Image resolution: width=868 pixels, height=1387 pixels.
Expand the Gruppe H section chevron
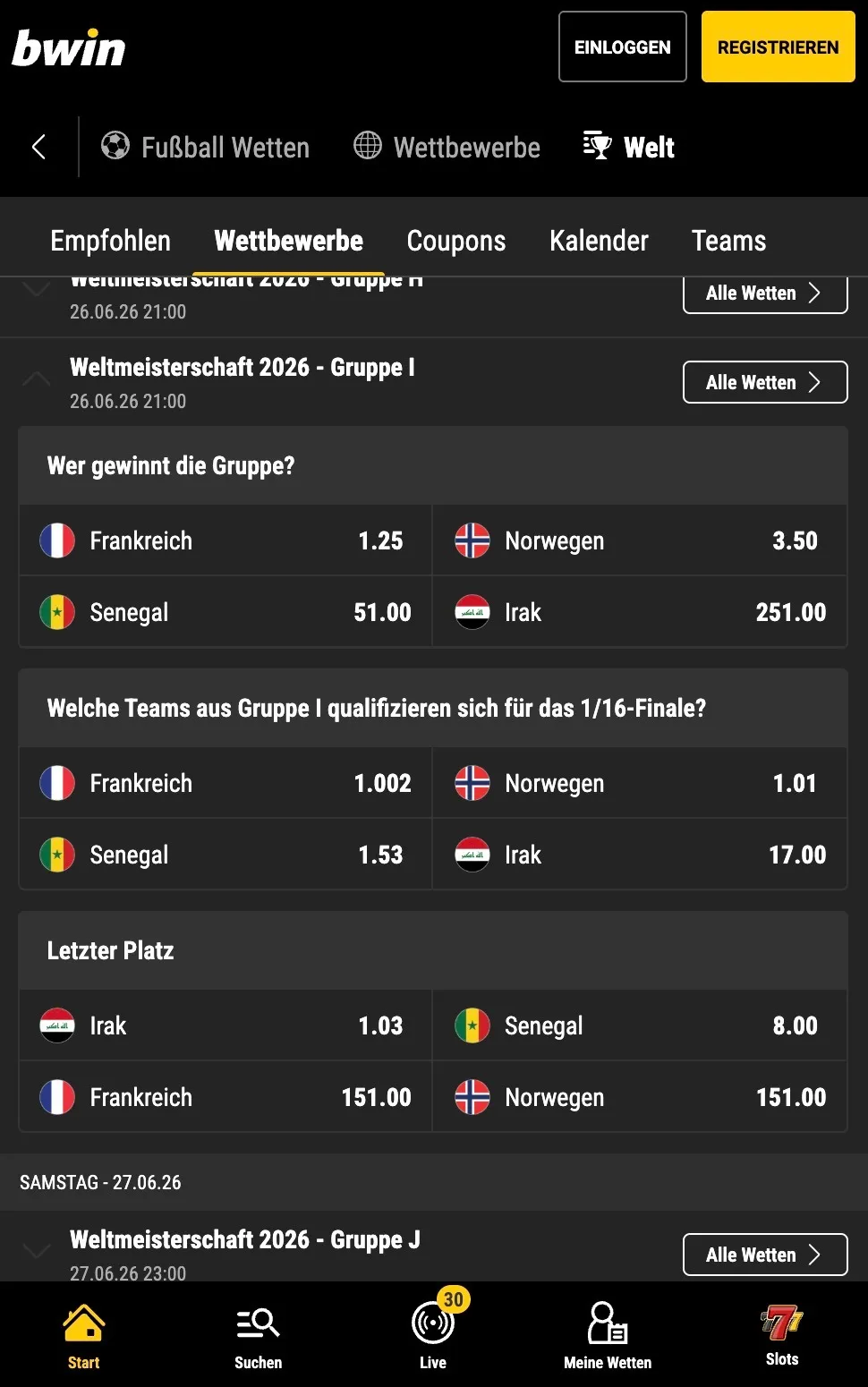pyautogui.click(x=36, y=289)
